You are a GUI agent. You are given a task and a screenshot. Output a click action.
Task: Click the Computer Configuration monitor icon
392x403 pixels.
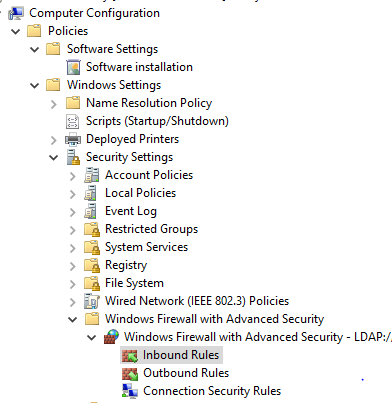point(16,13)
